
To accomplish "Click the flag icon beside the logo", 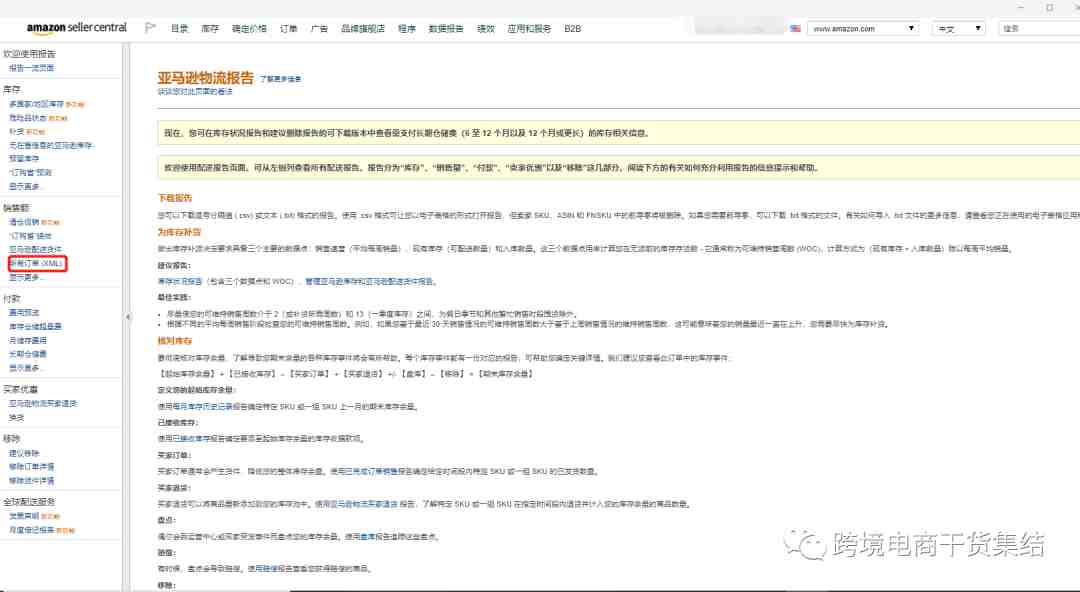I will point(150,28).
